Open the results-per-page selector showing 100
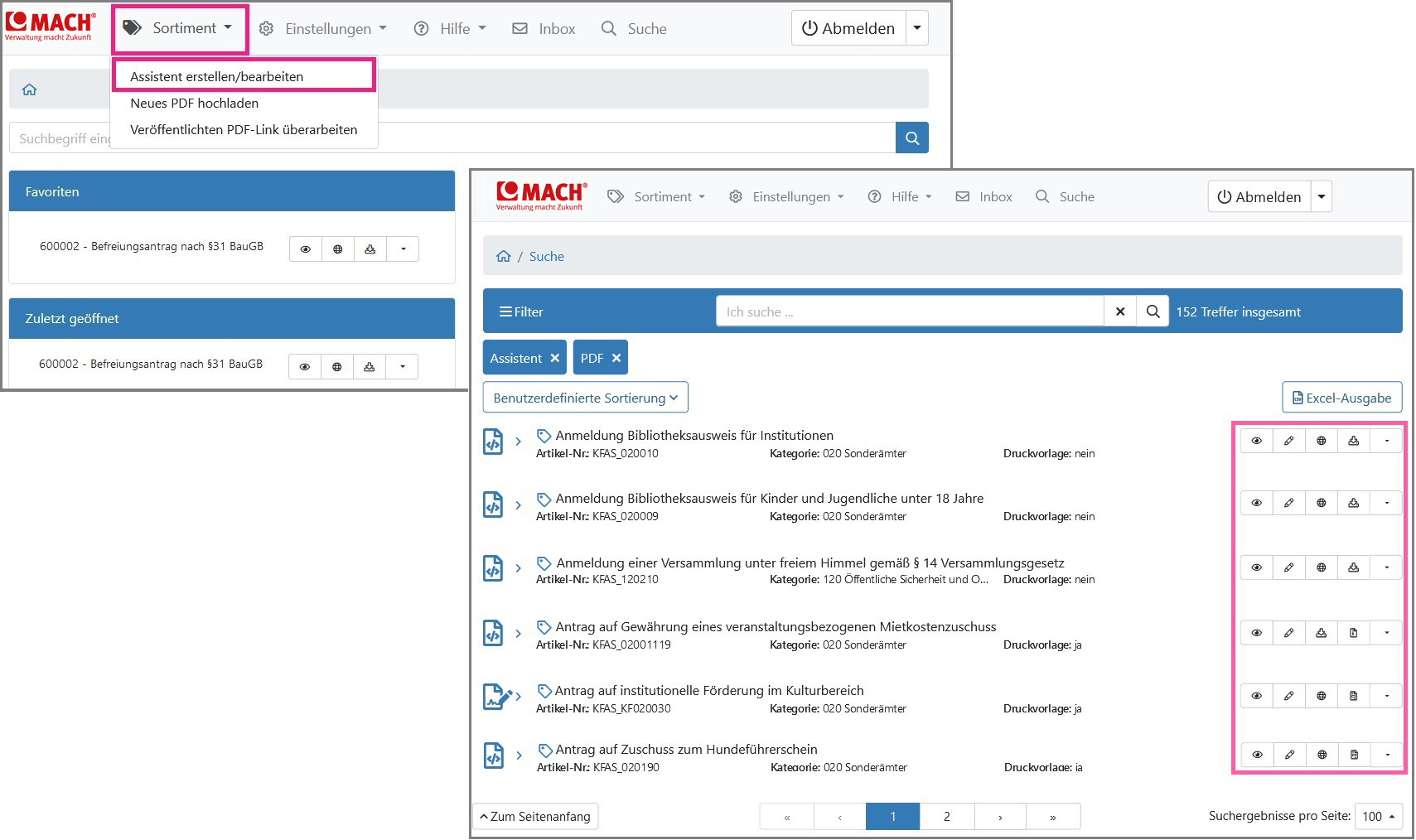 point(1379,816)
